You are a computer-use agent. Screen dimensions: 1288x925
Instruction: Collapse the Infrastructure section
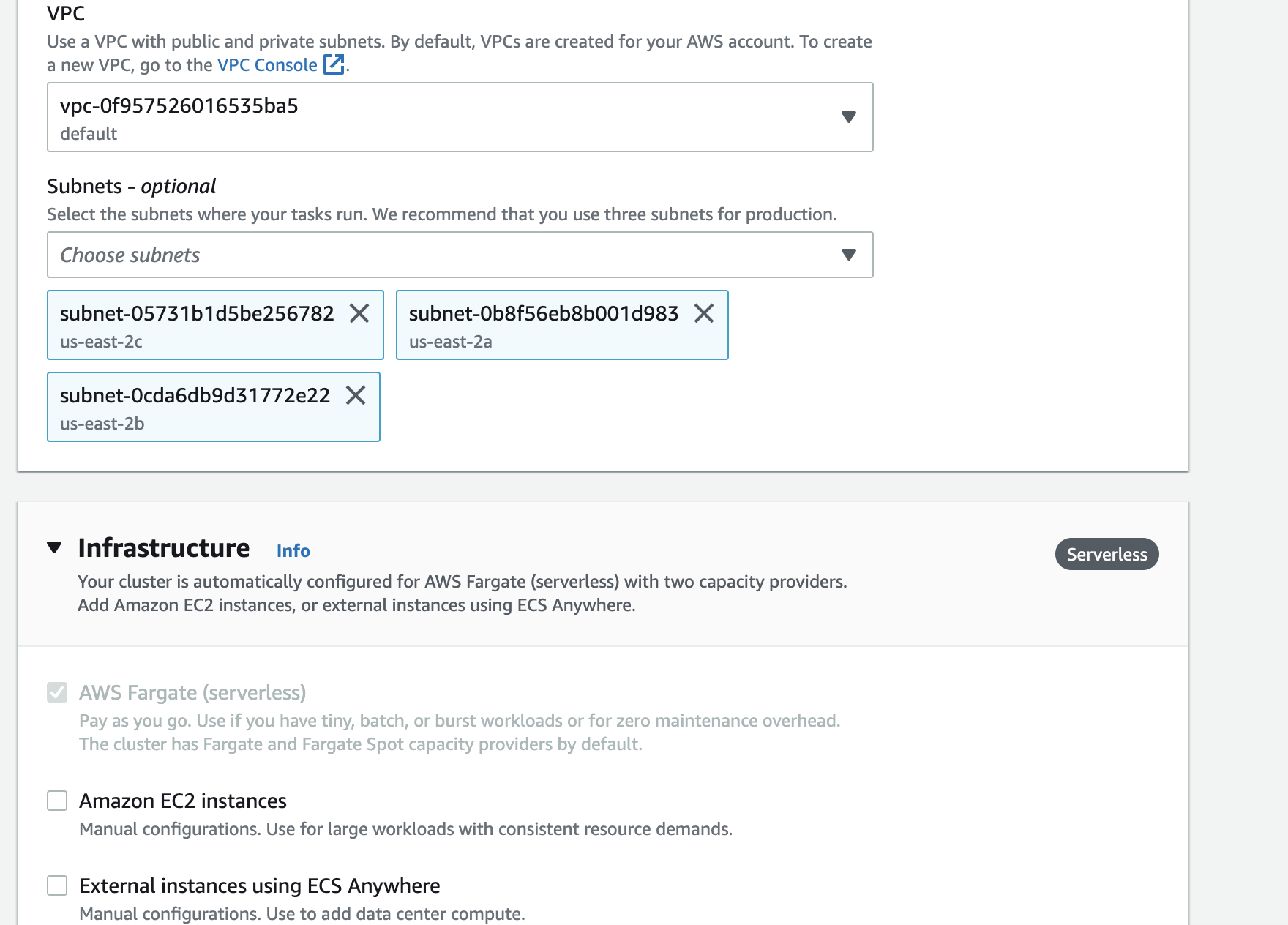click(54, 547)
